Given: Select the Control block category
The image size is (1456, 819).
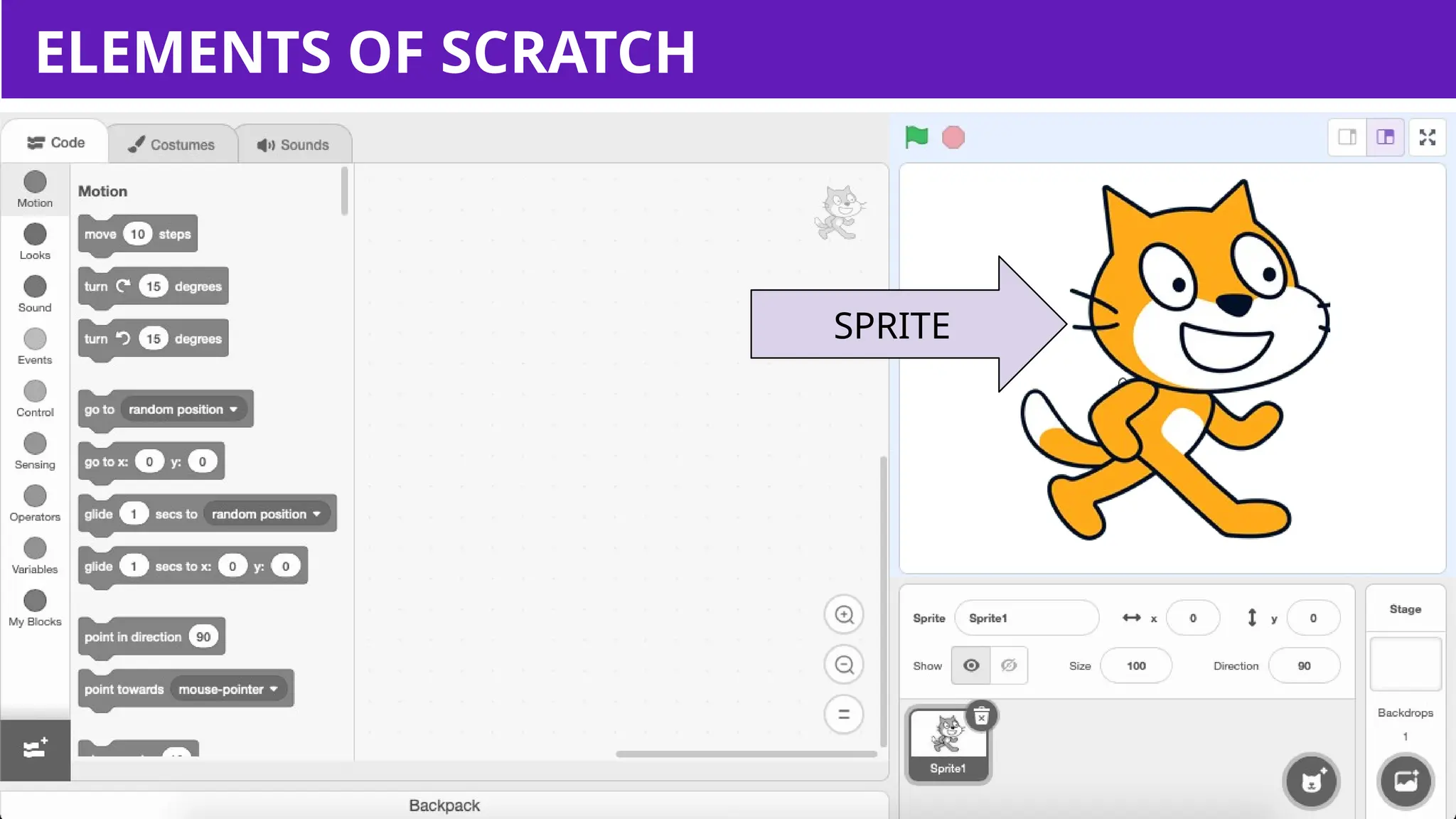Looking at the screenshot, I should (x=35, y=399).
